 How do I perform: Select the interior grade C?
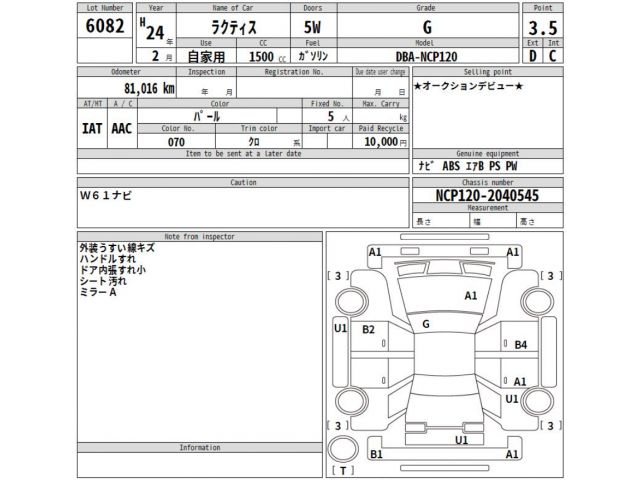click(x=553, y=56)
